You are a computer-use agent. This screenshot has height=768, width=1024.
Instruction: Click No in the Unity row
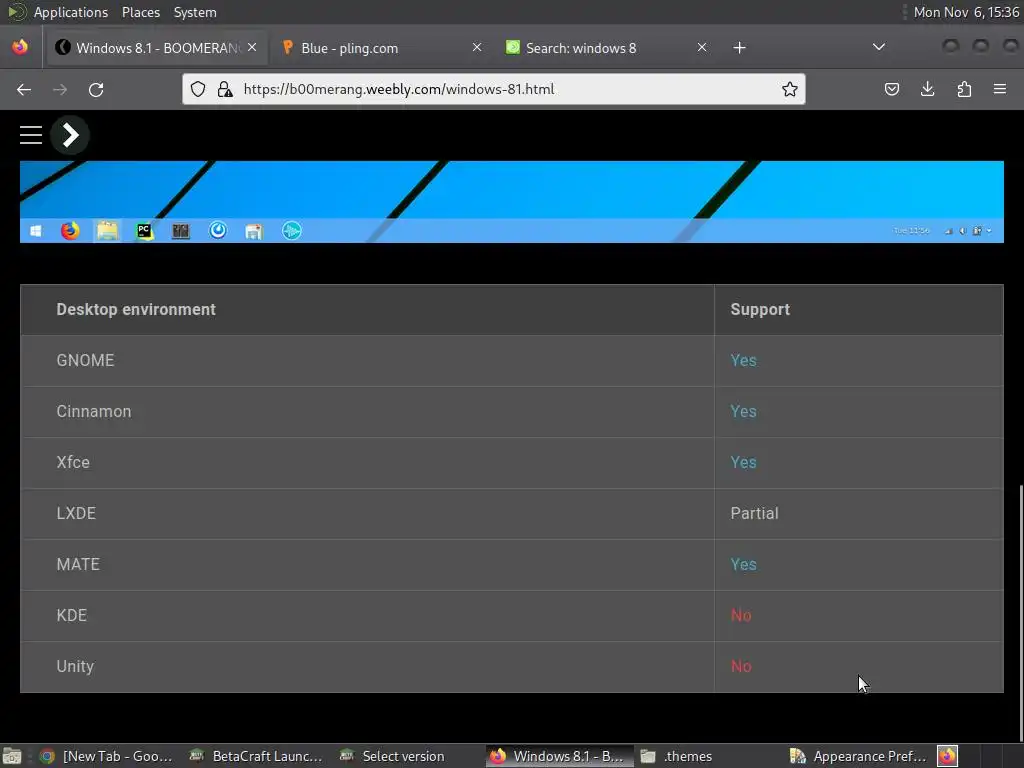[x=741, y=666]
